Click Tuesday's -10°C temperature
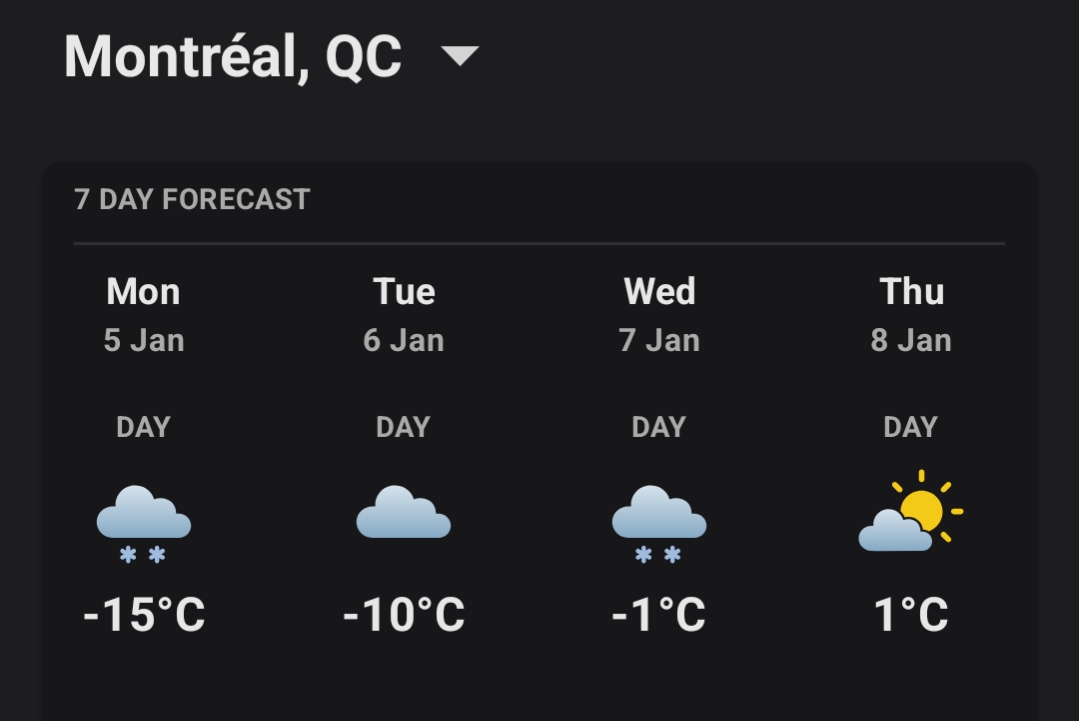This screenshot has width=1079, height=721. (x=404, y=614)
